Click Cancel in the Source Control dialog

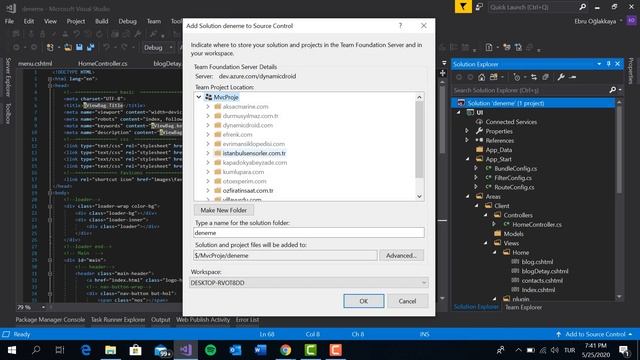tap(407, 301)
